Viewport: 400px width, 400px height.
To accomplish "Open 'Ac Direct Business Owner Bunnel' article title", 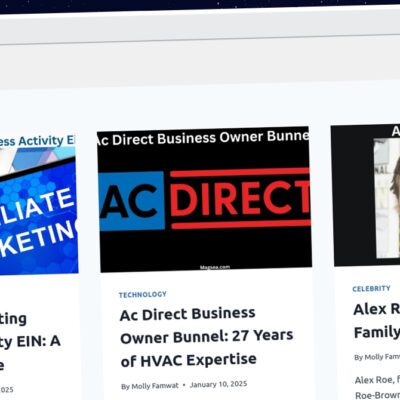I will click(x=206, y=338).
